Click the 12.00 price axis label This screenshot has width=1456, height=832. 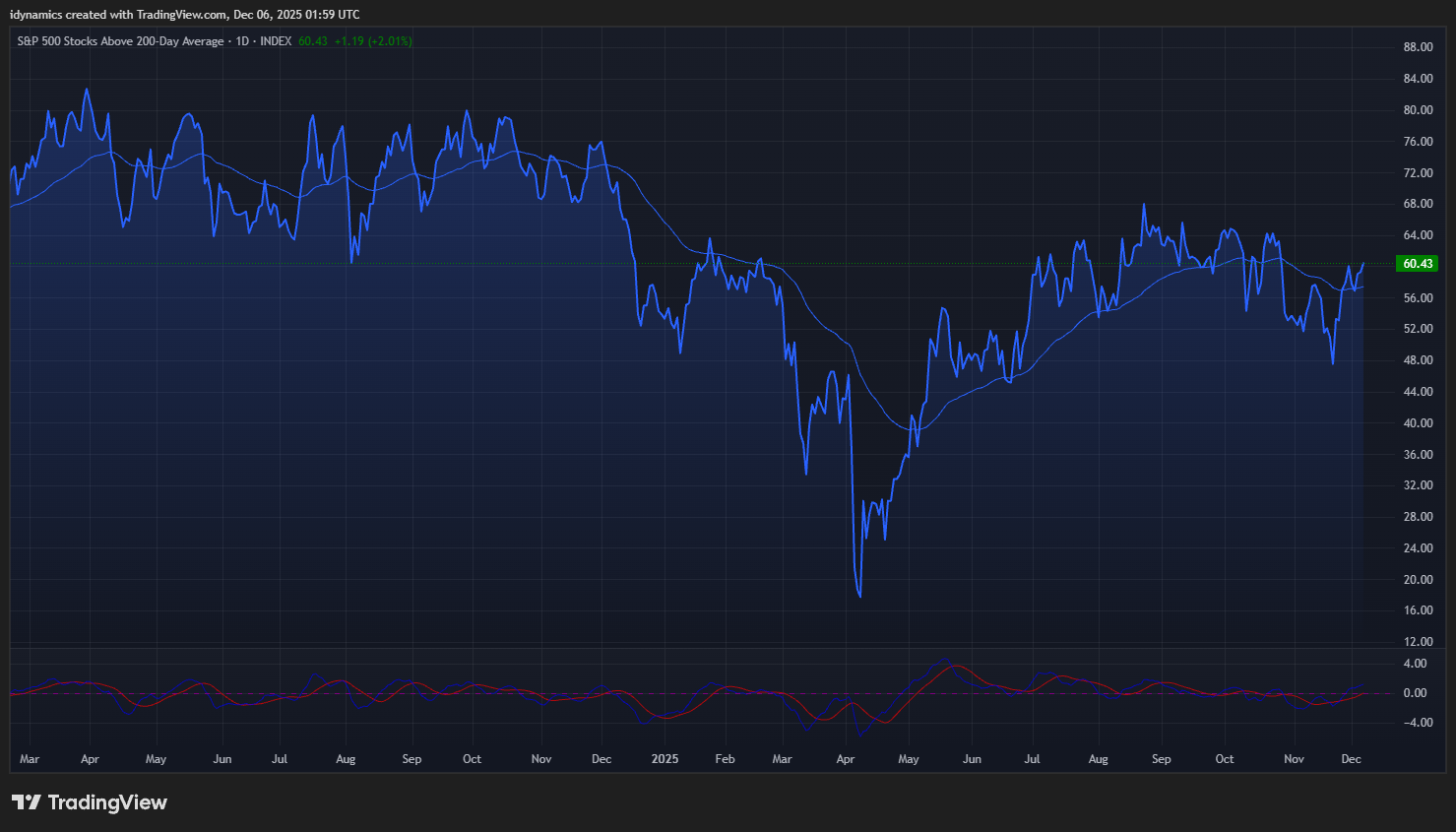tap(1418, 642)
